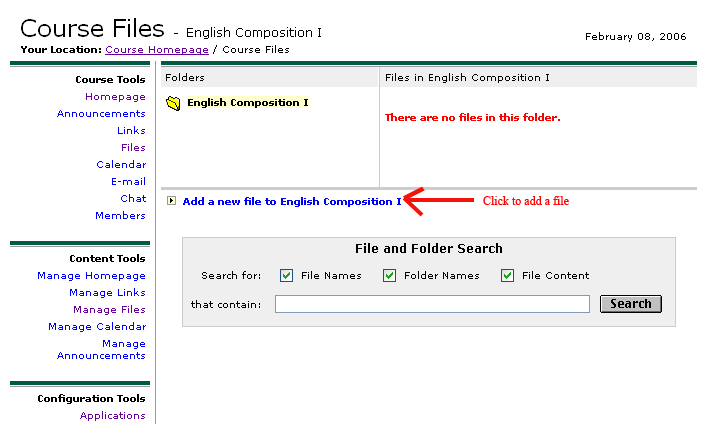Click the 'that contain' search text field
728x424 pixels.
pos(432,304)
